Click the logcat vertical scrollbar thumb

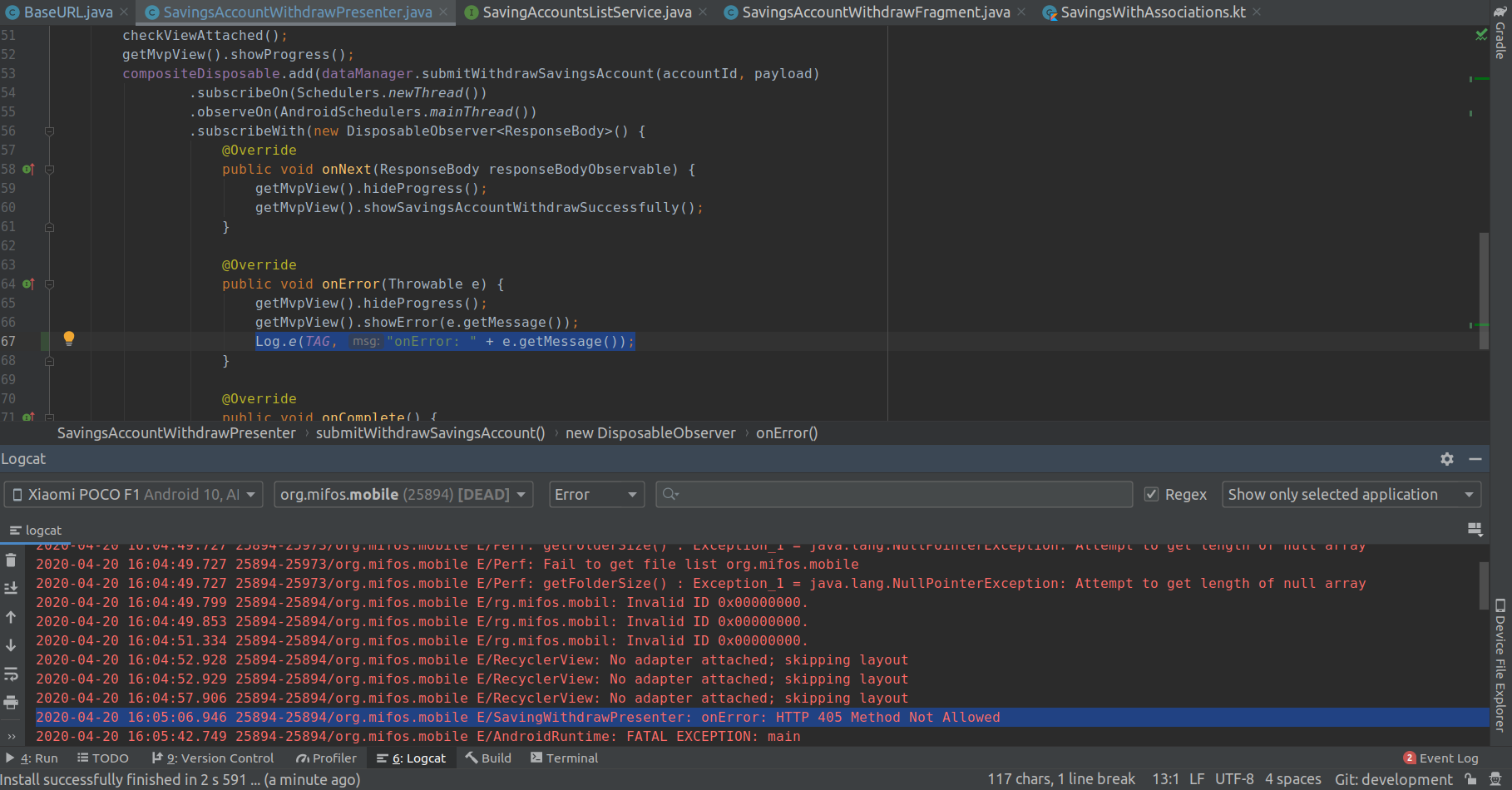tap(1484, 585)
